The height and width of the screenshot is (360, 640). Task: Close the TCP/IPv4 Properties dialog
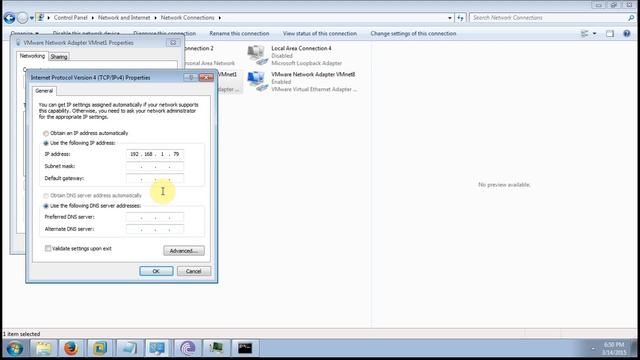click(x=206, y=77)
